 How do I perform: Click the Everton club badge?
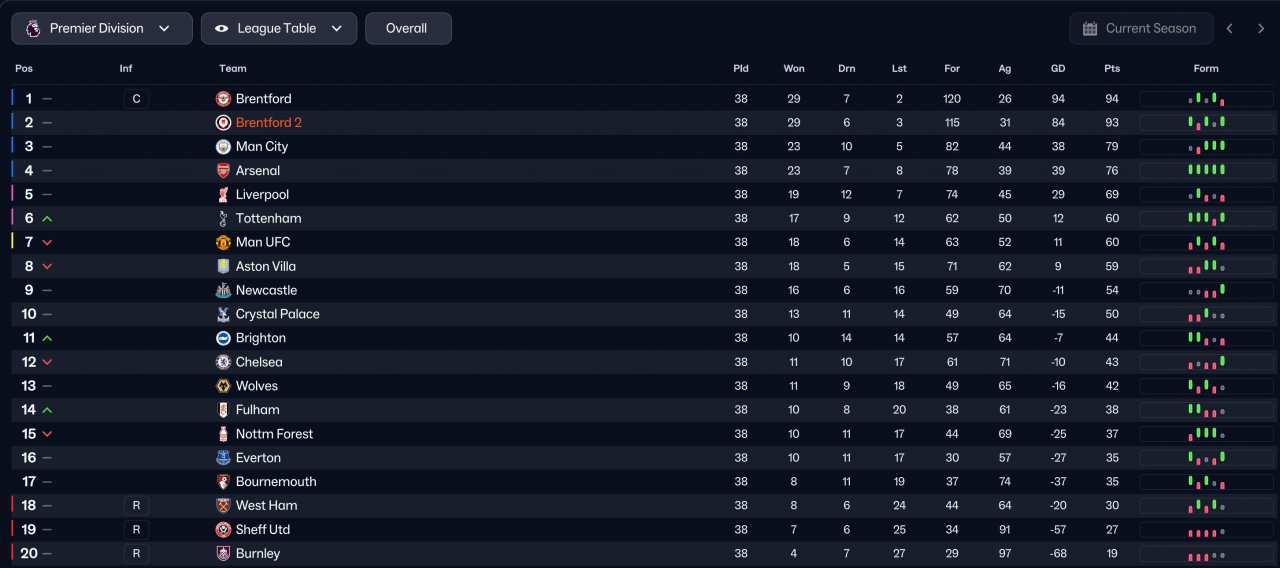(x=223, y=458)
